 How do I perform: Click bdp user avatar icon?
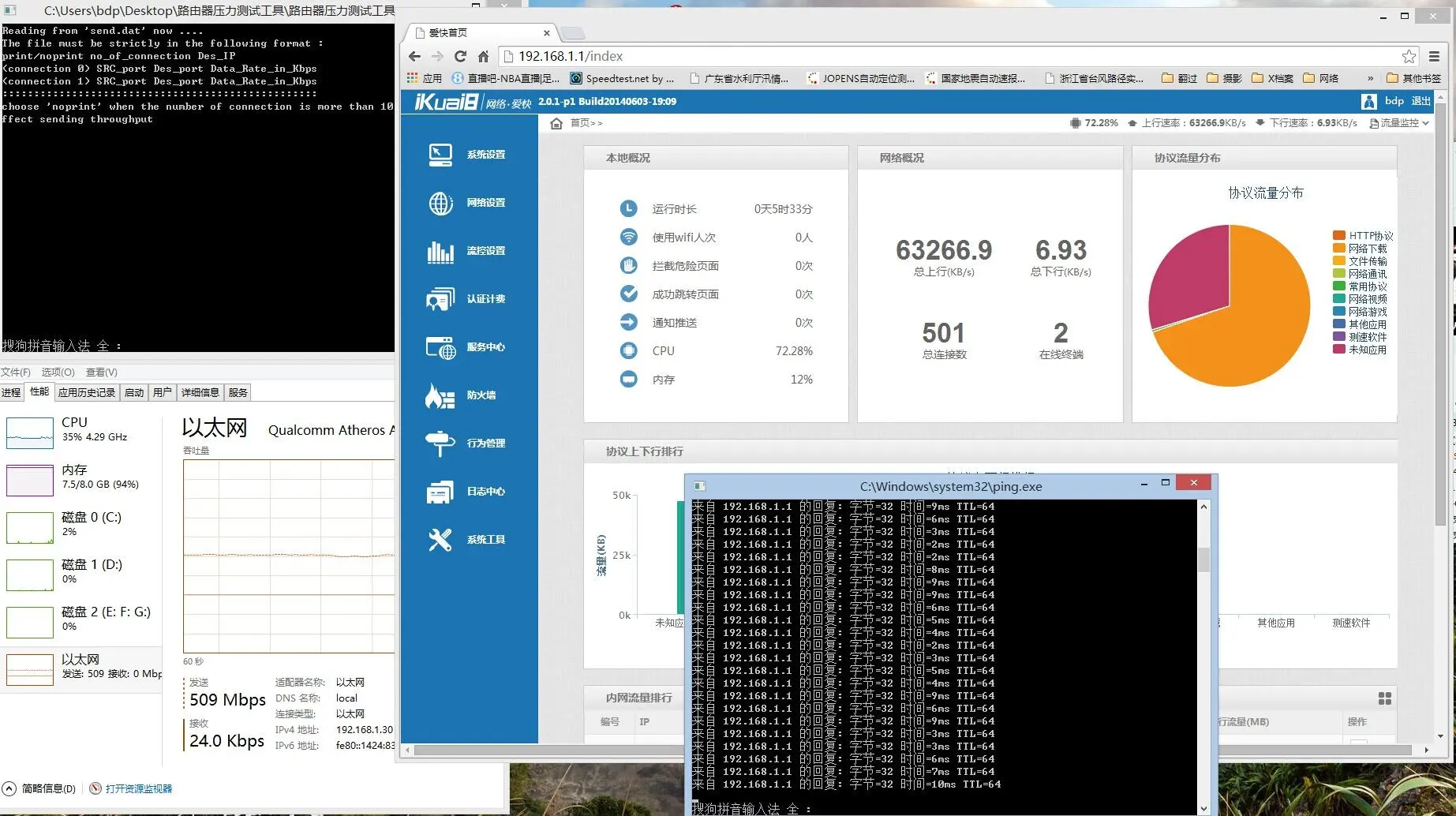point(1369,102)
